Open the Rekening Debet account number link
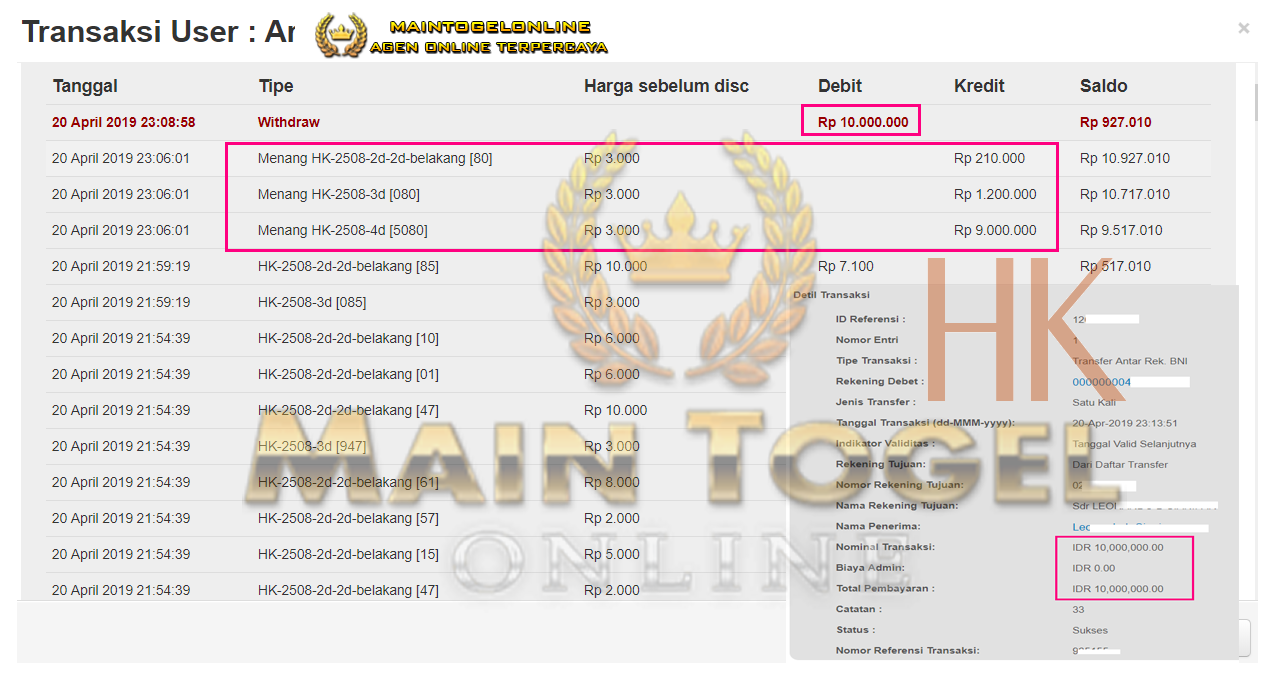 click(1101, 382)
